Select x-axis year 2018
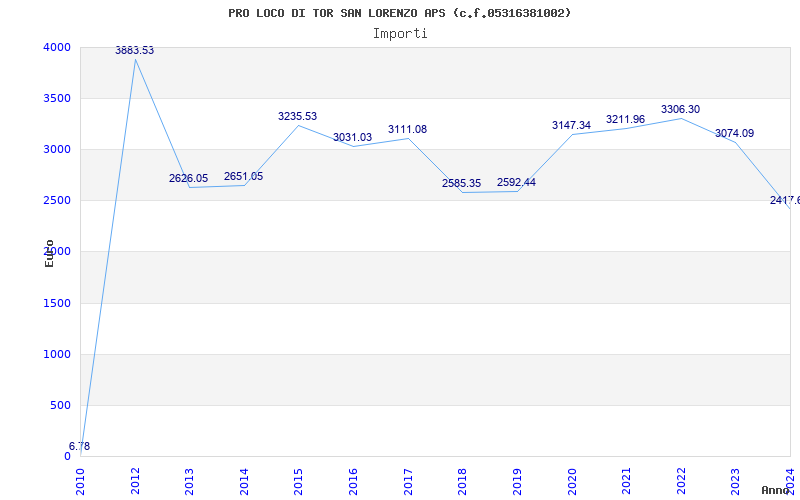 (463, 482)
